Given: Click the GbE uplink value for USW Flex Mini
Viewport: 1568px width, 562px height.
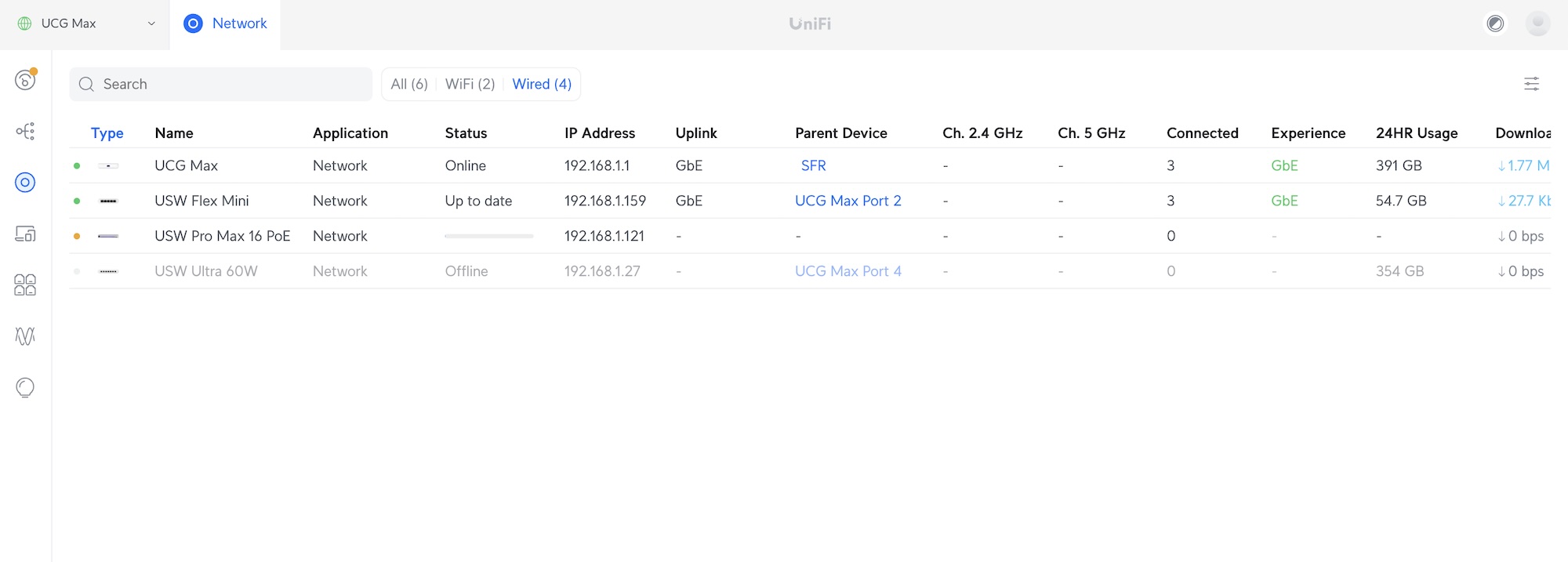Looking at the screenshot, I should (x=689, y=201).
